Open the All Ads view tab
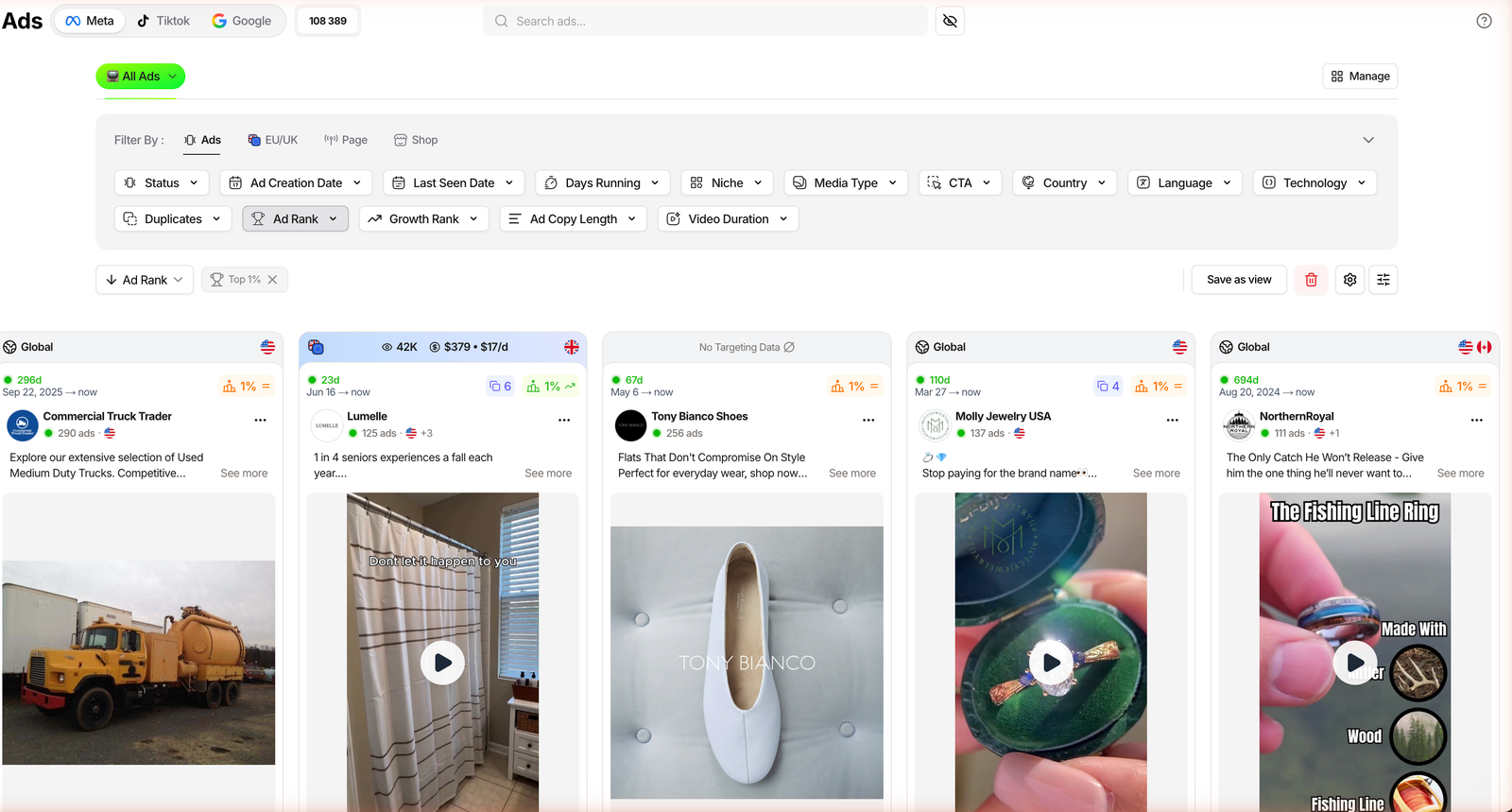This screenshot has height=812, width=1512. (141, 77)
